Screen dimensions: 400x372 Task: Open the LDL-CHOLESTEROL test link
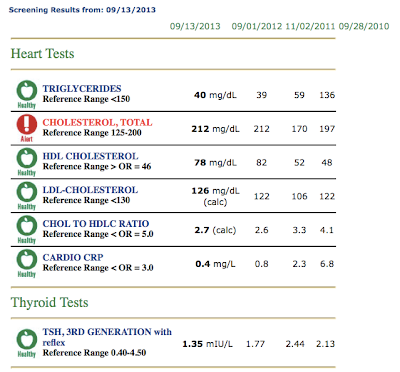[x=90, y=190]
